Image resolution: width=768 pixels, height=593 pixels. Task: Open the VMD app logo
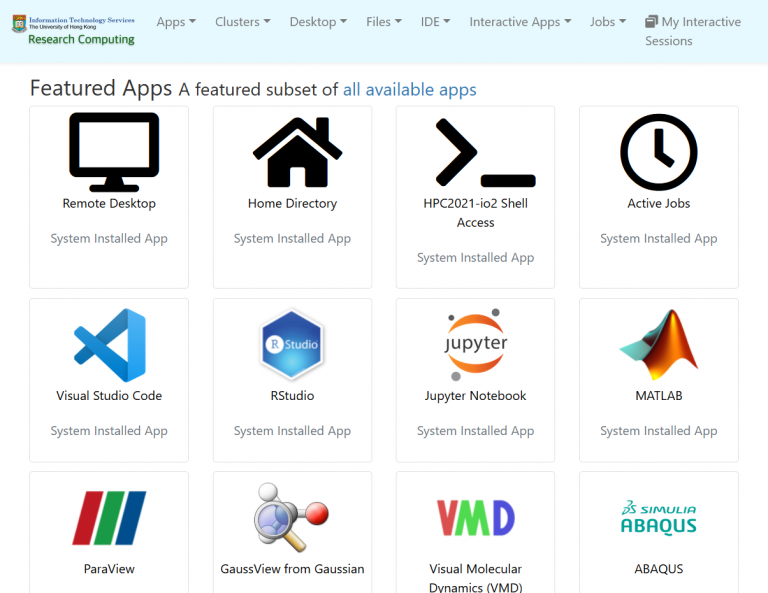coord(475,518)
